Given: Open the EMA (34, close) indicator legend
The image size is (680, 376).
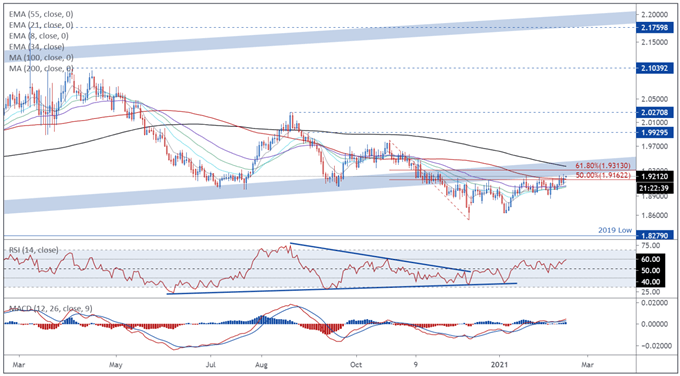Looking at the screenshot, I should [x=36, y=46].
